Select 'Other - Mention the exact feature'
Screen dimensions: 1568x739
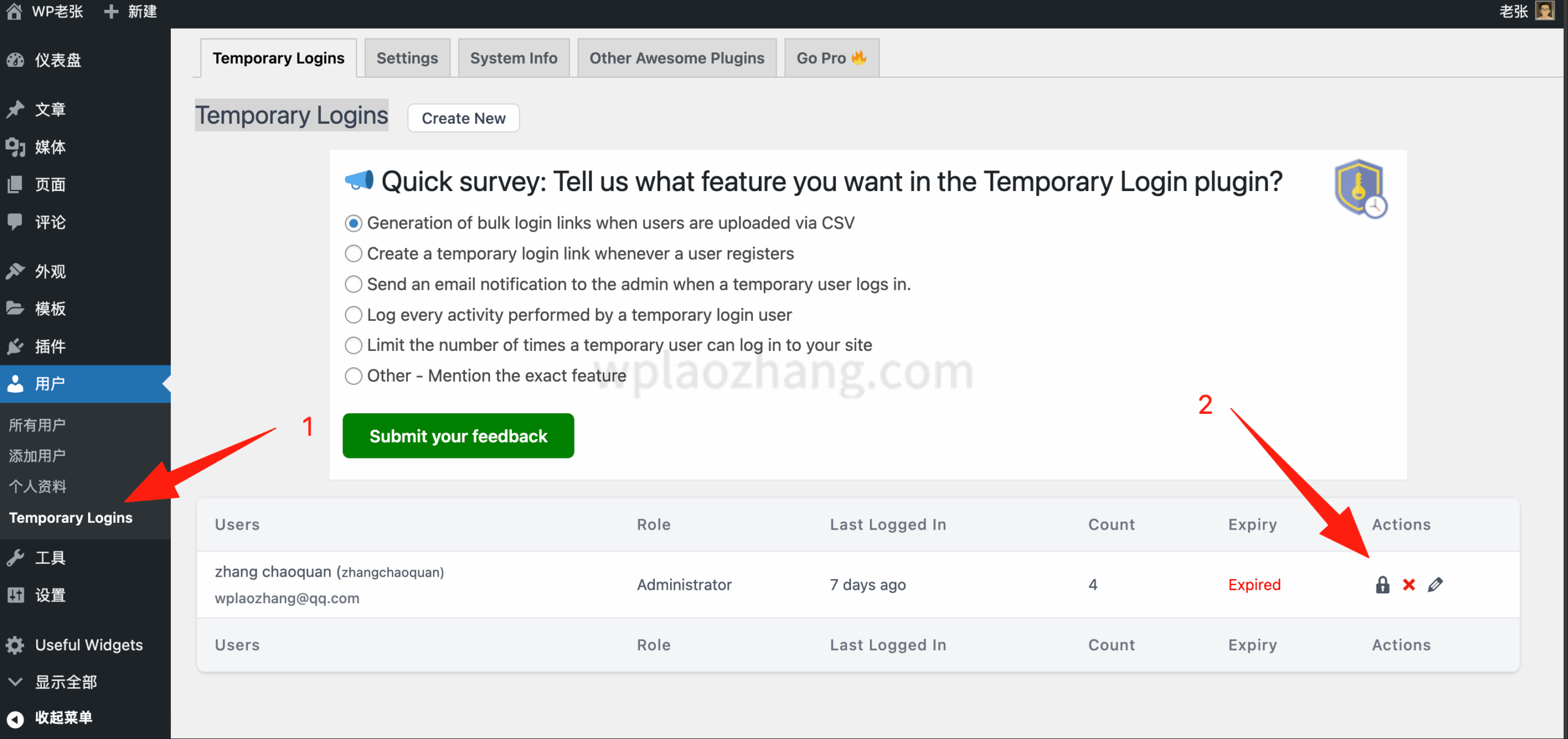click(x=353, y=376)
